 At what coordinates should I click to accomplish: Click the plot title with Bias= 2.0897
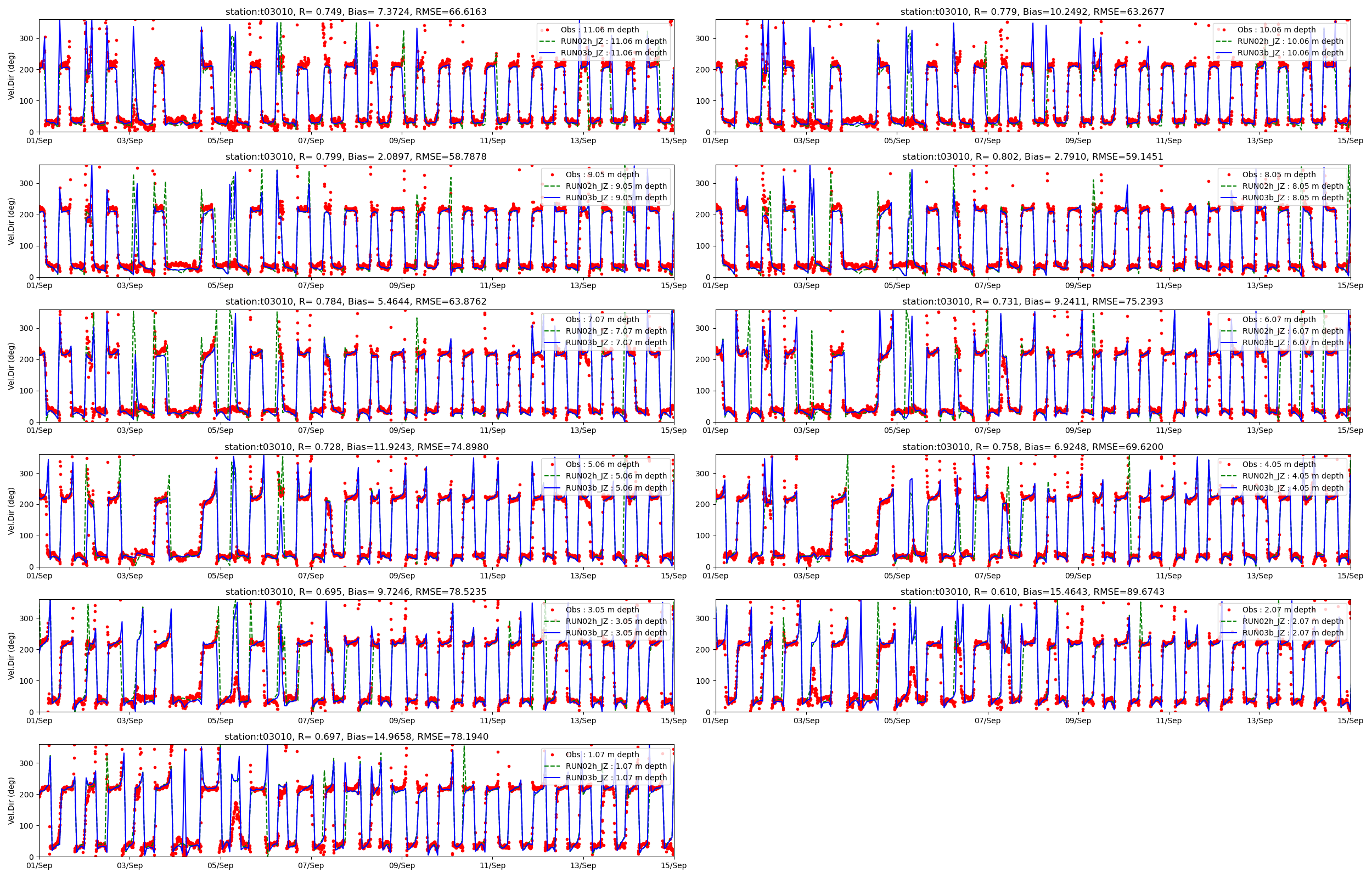point(356,157)
